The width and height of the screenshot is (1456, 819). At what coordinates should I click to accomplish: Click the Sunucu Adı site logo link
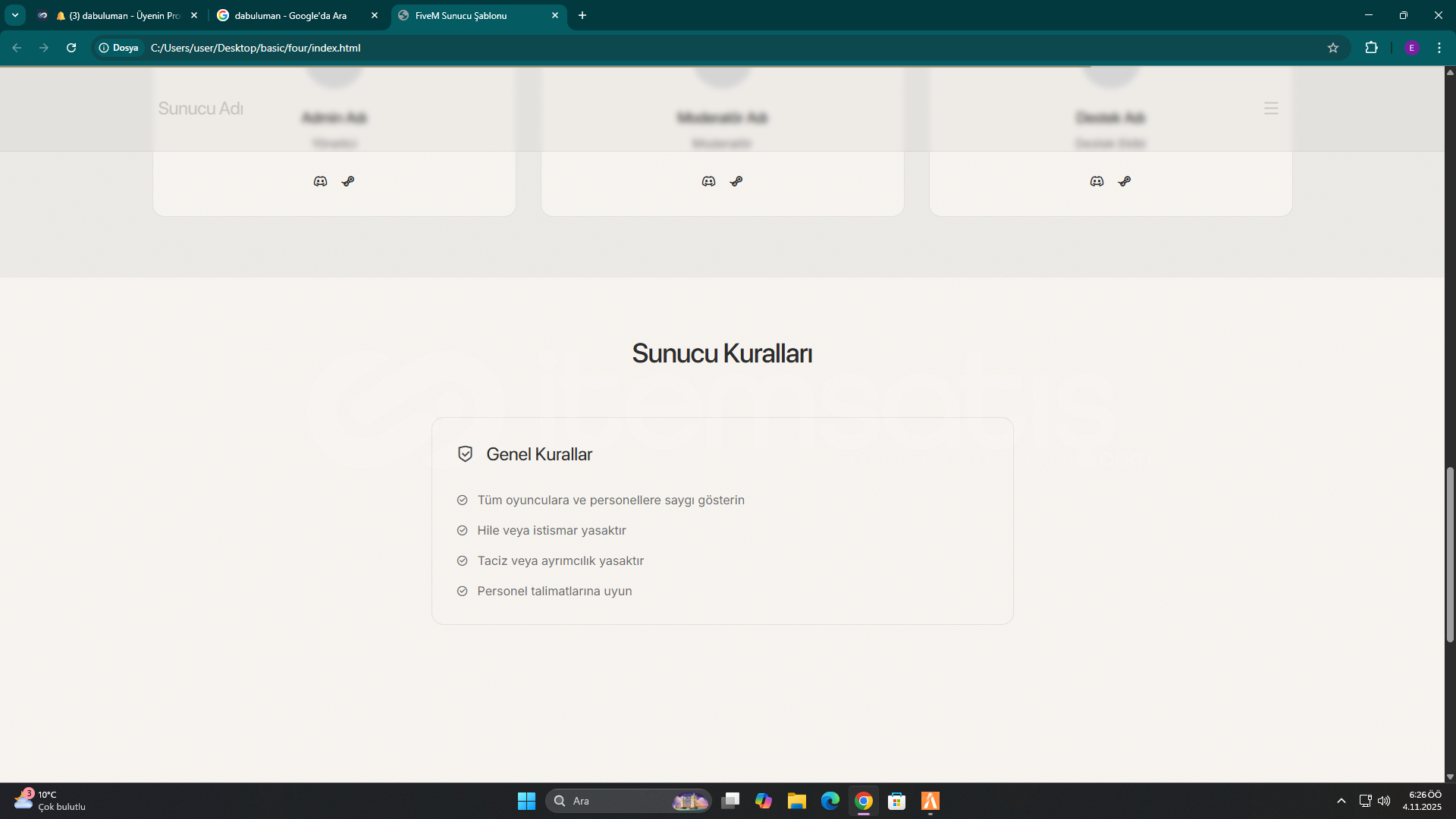pyautogui.click(x=200, y=108)
